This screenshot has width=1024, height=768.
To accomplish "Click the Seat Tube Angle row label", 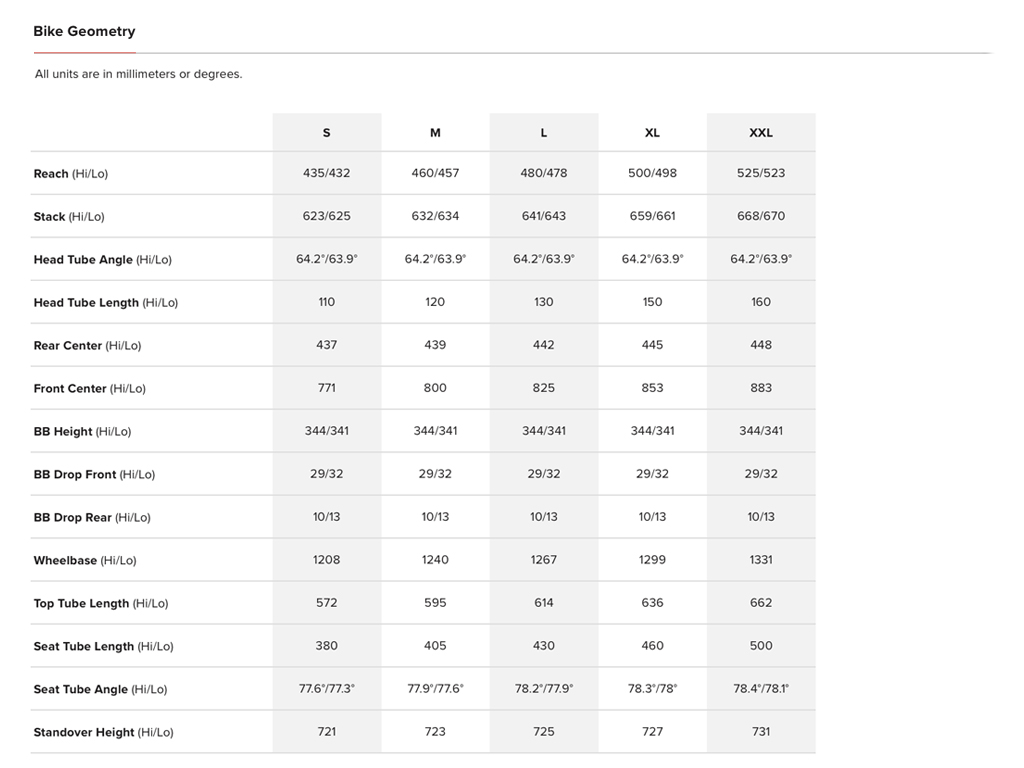I will pos(100,690).
